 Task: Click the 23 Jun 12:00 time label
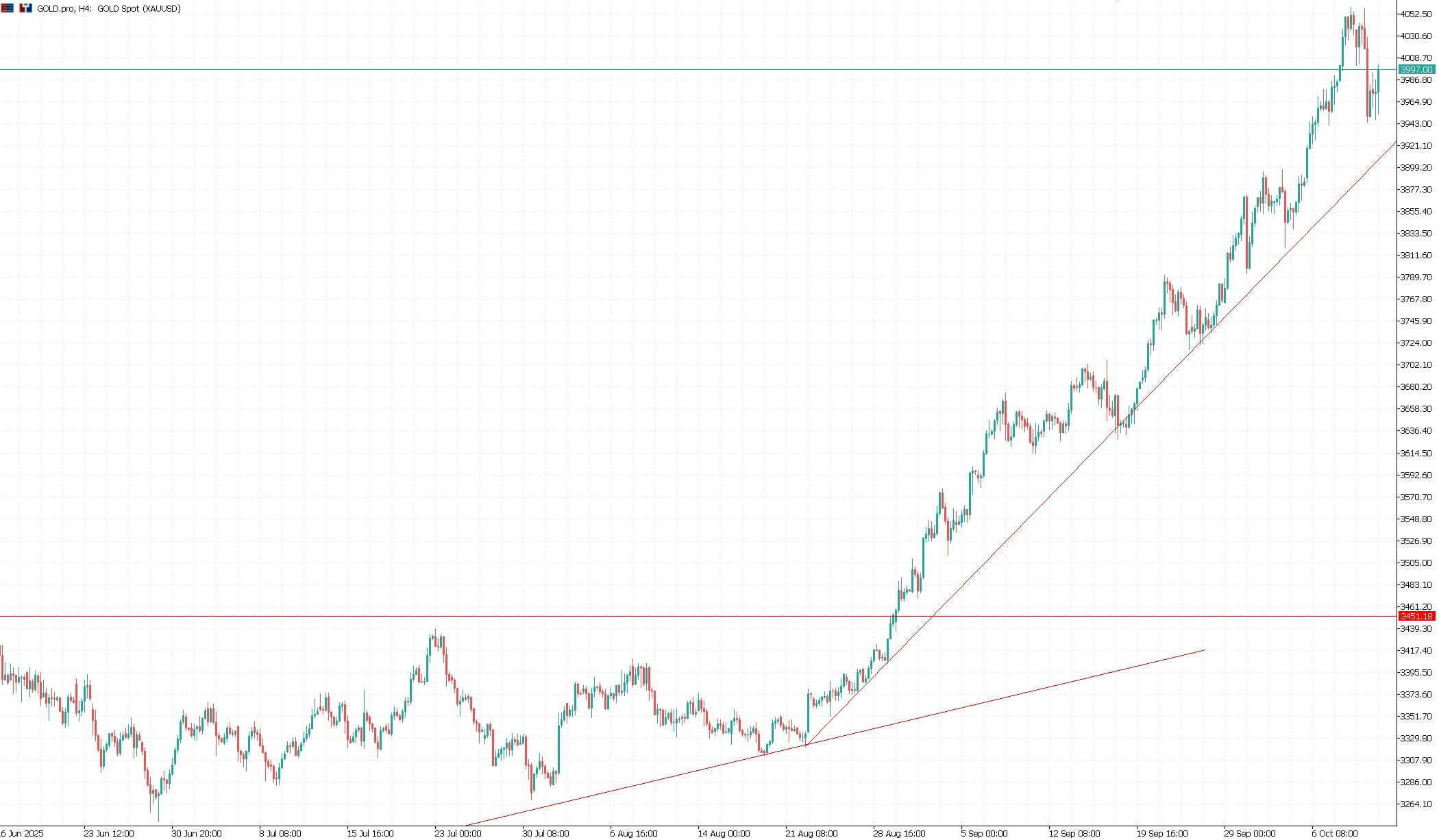pyautogui.click(x=108, y=834)
